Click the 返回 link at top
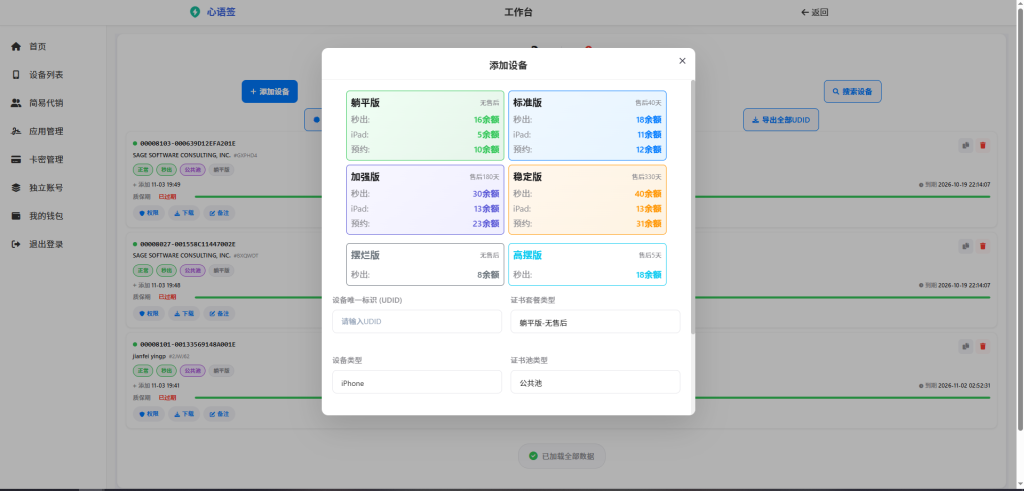This screenshot has height=491, width=1024. (814, 12)
